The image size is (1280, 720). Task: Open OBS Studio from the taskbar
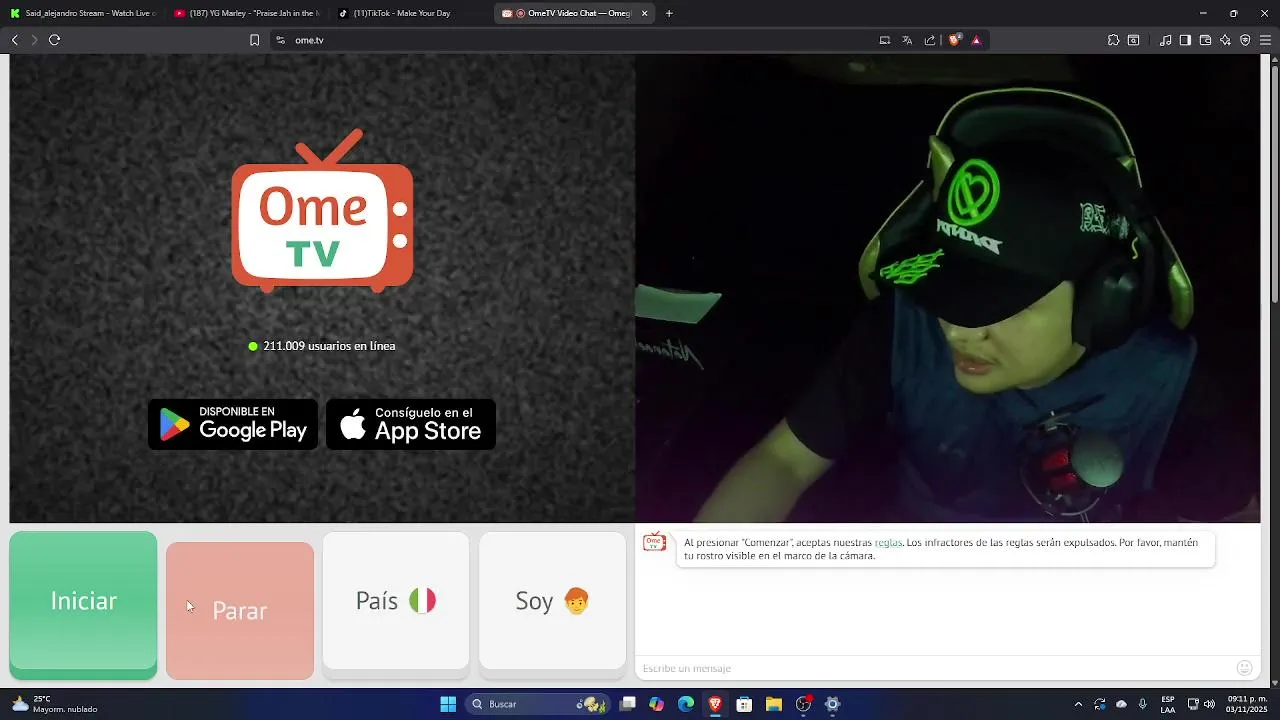point(803,704)
